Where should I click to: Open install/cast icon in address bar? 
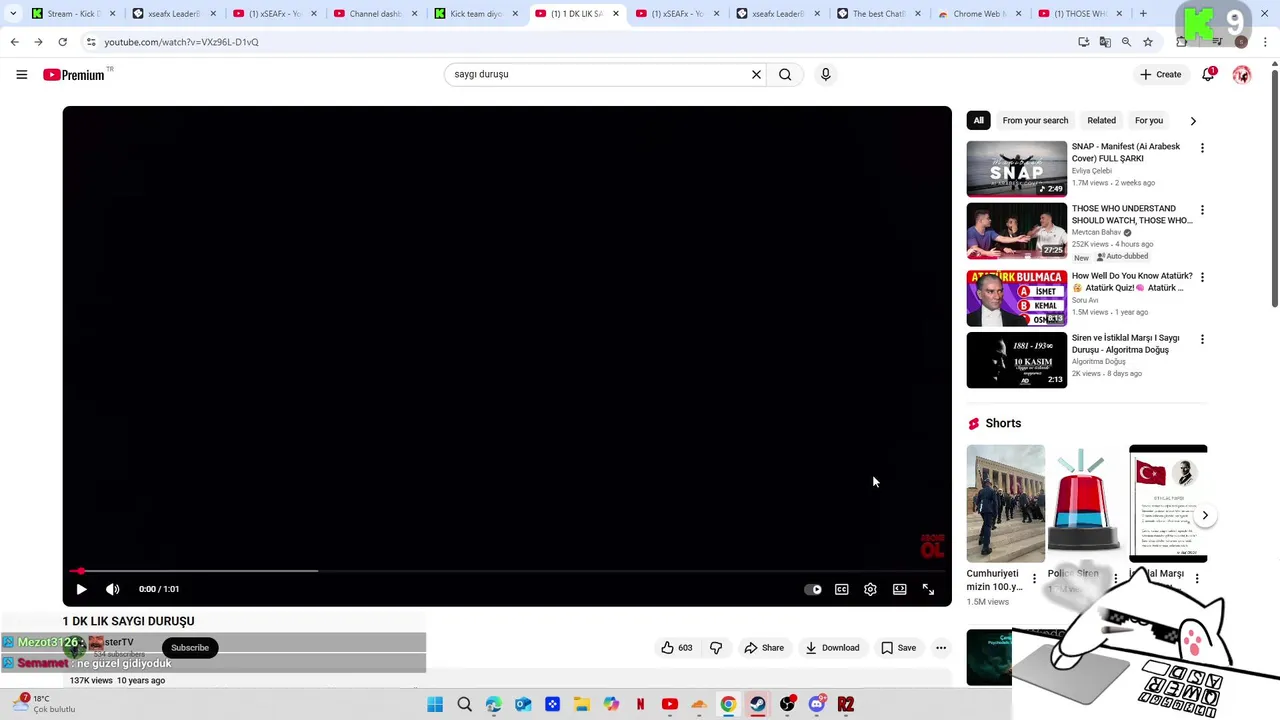pyautogui.click(x=1083, y=42)
